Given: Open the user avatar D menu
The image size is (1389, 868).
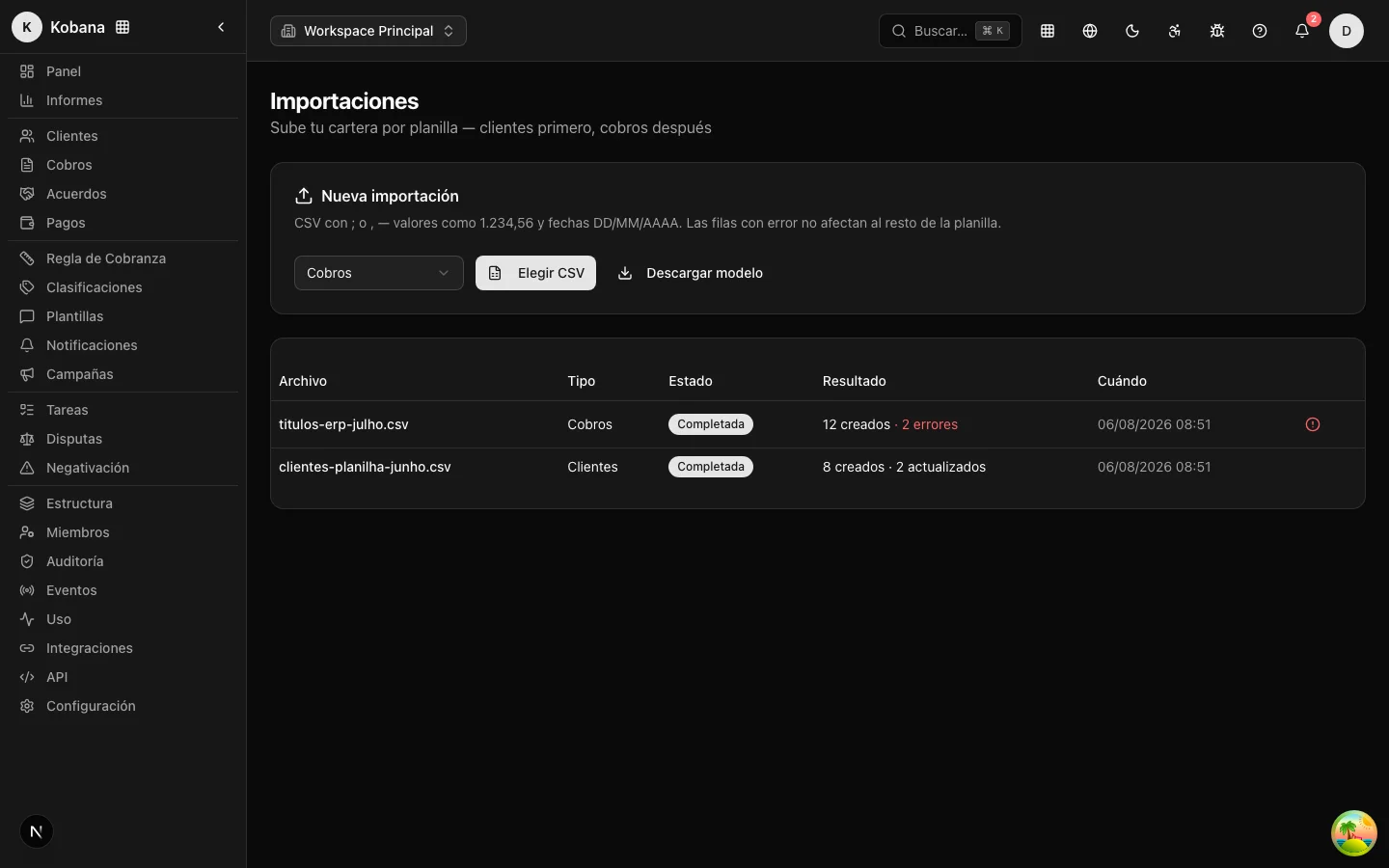Looking at the screenshot, I should click(1347, 31).
